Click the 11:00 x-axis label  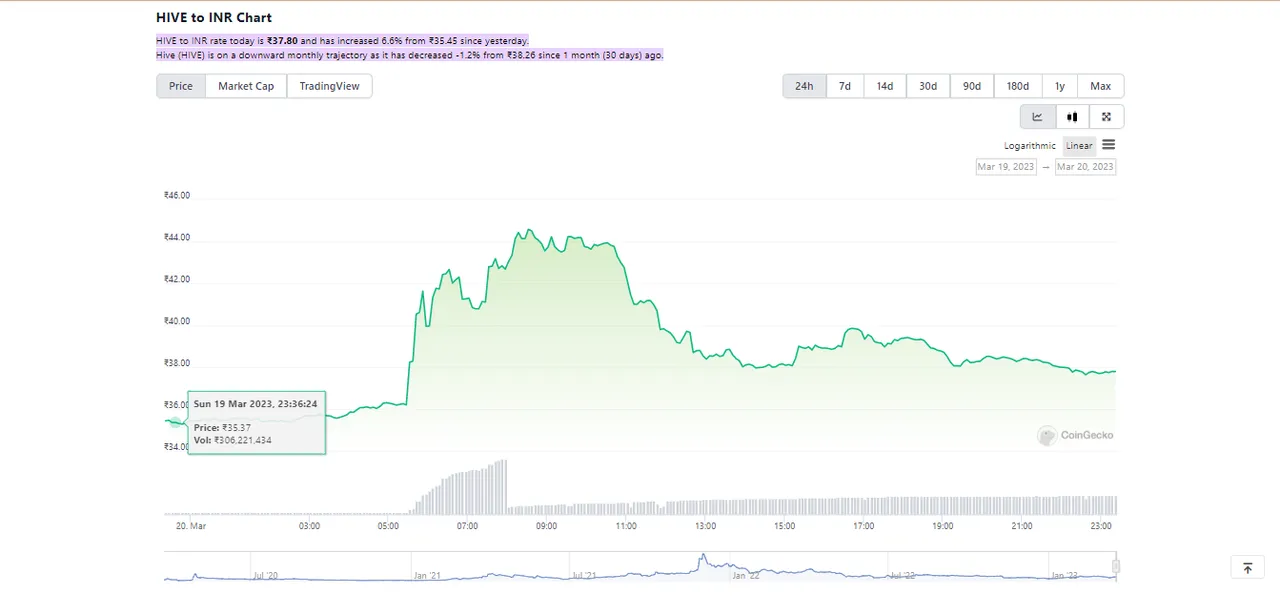626,526
